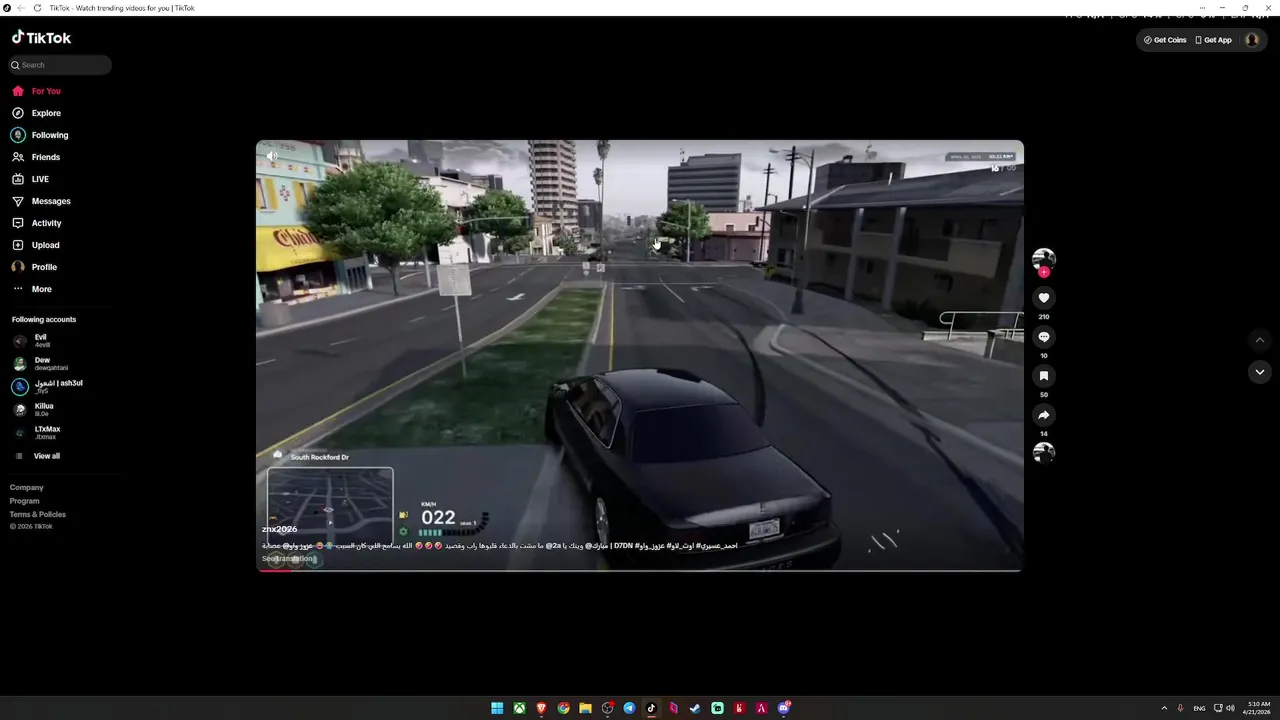Open Brave browser from taskbar

click(541, 708)
